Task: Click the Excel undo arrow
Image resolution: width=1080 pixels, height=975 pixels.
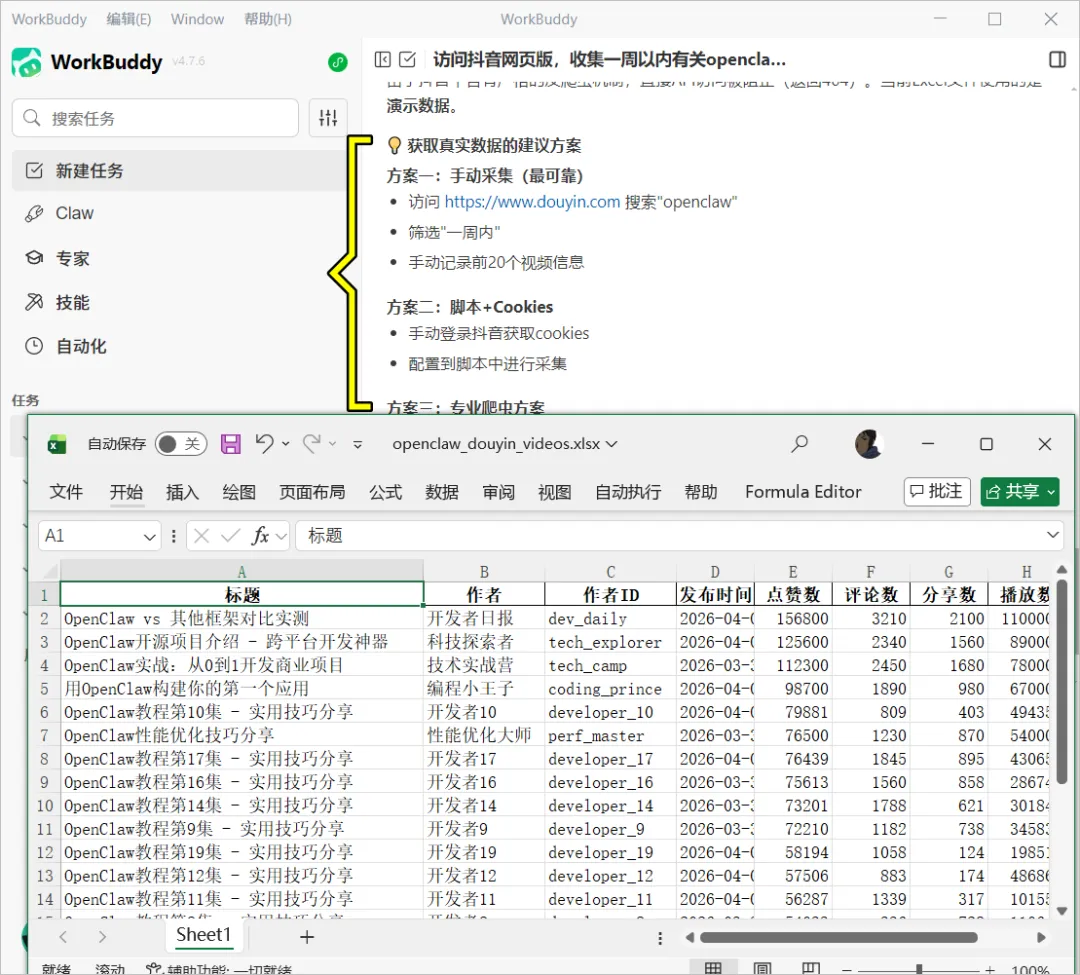Action: [x=264, y=444]
